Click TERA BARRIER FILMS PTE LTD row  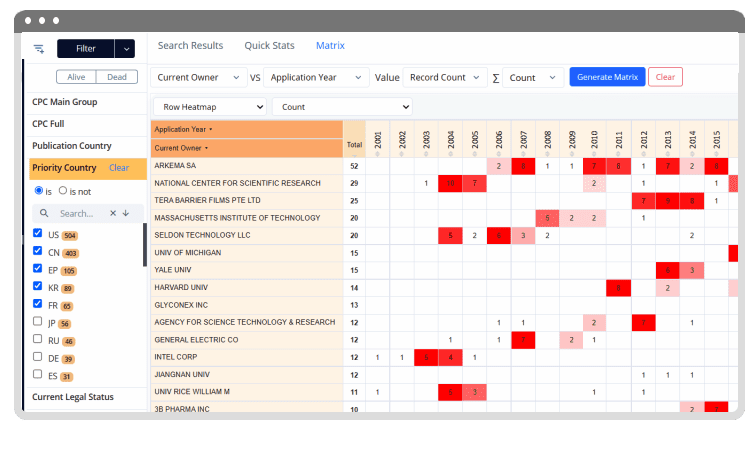coord(207,200)
